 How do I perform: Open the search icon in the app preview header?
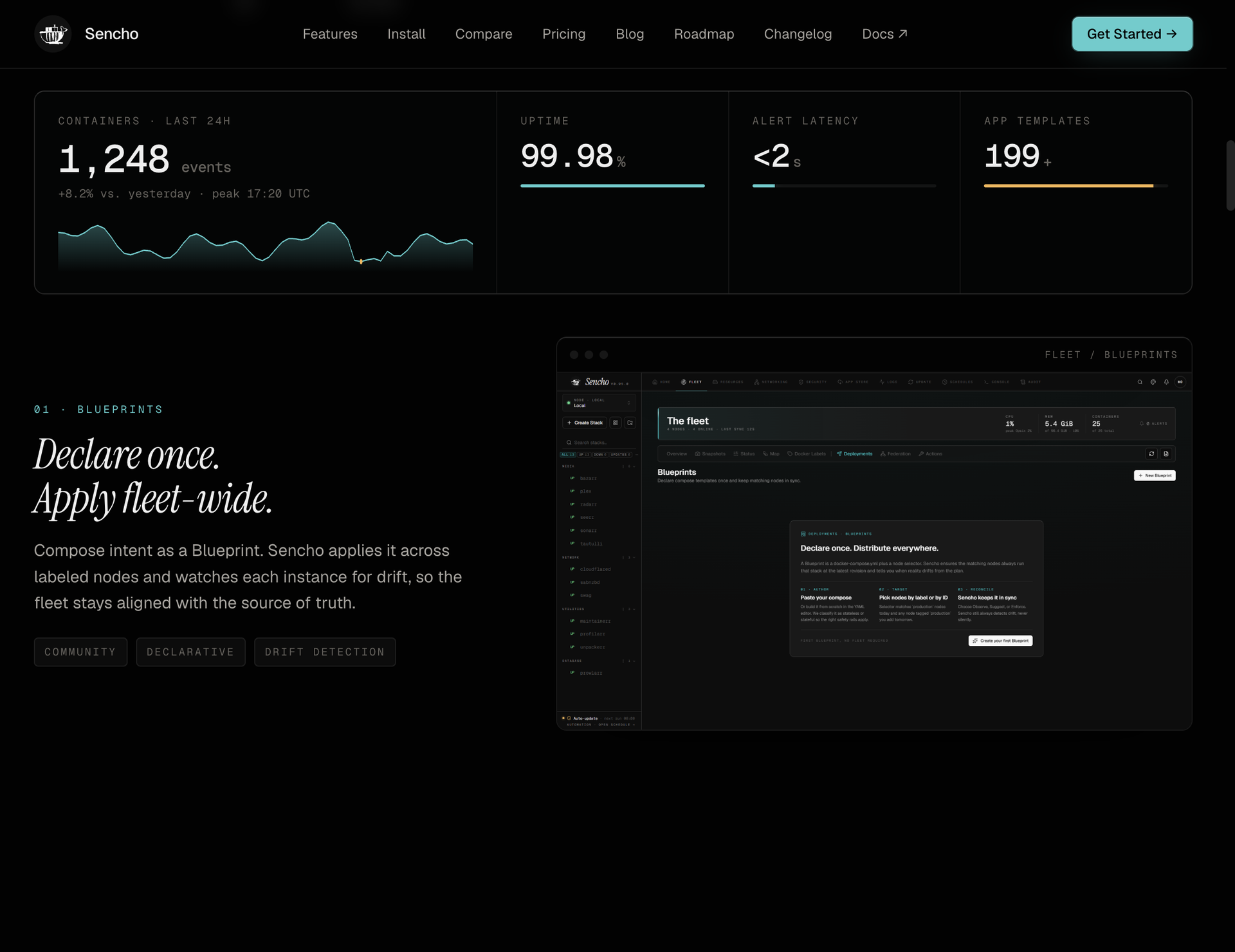point(1140,382)
